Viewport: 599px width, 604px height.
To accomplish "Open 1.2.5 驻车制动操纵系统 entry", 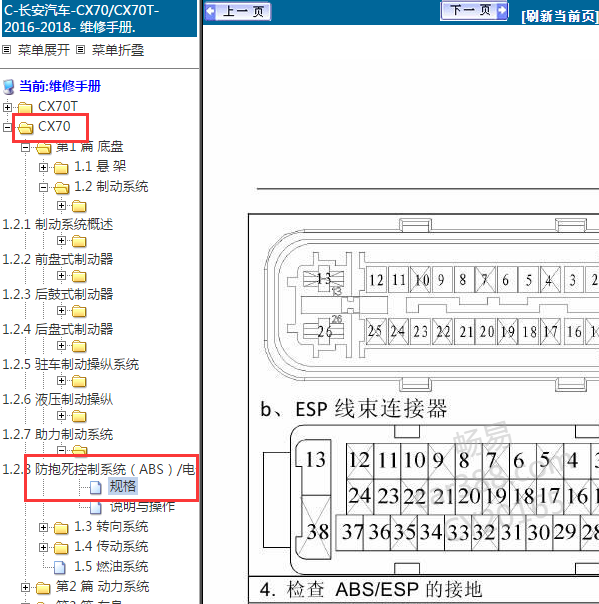I will [71, 364].
